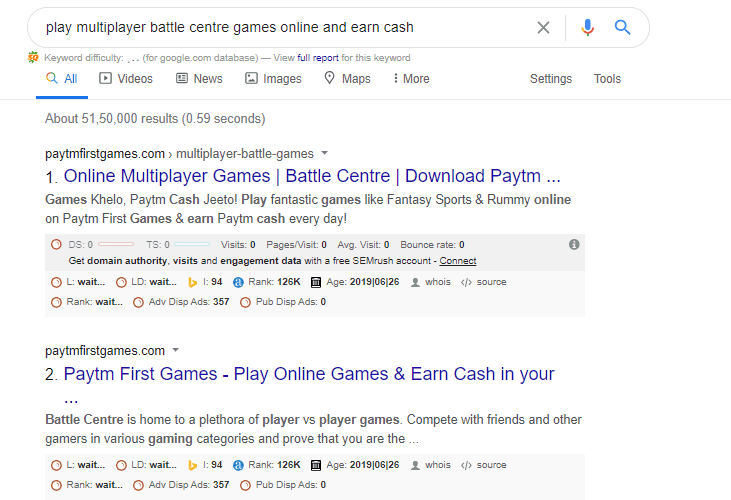Image resolution: width=731 pixels, height=500 pixels.
Task: Click Avg. Visit: 0 in first result
Action: click(364, 245)
